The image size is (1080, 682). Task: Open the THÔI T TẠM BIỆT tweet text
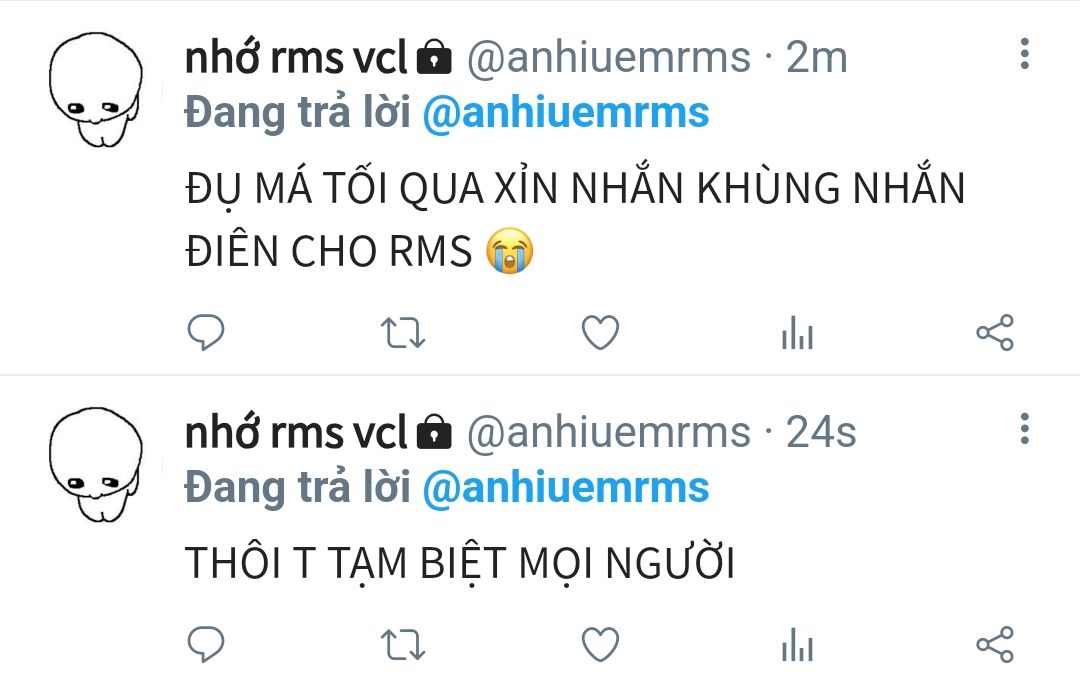coord(460,562)
